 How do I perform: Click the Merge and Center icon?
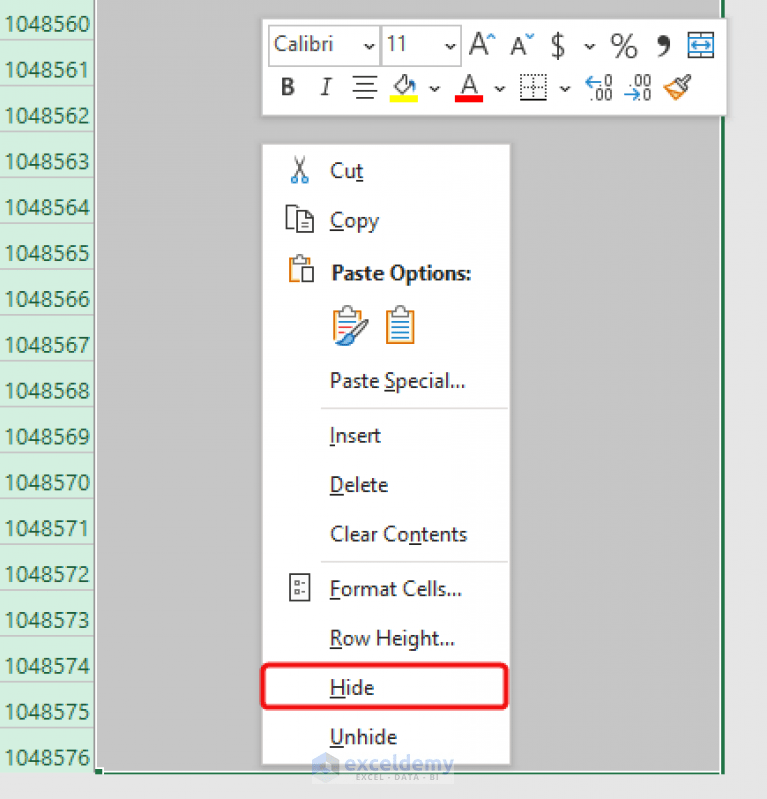coord(701,45)
